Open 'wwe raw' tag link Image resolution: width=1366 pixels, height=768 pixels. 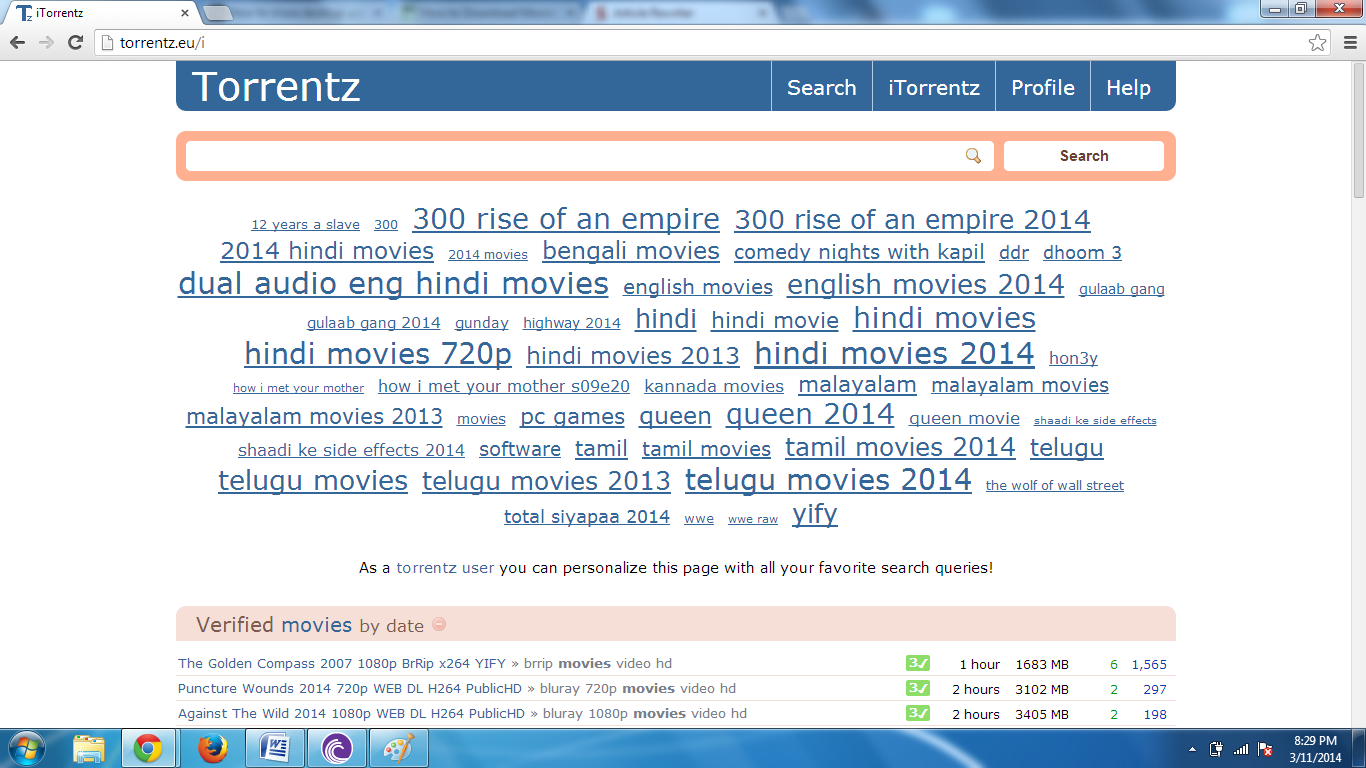click(753, 520)
